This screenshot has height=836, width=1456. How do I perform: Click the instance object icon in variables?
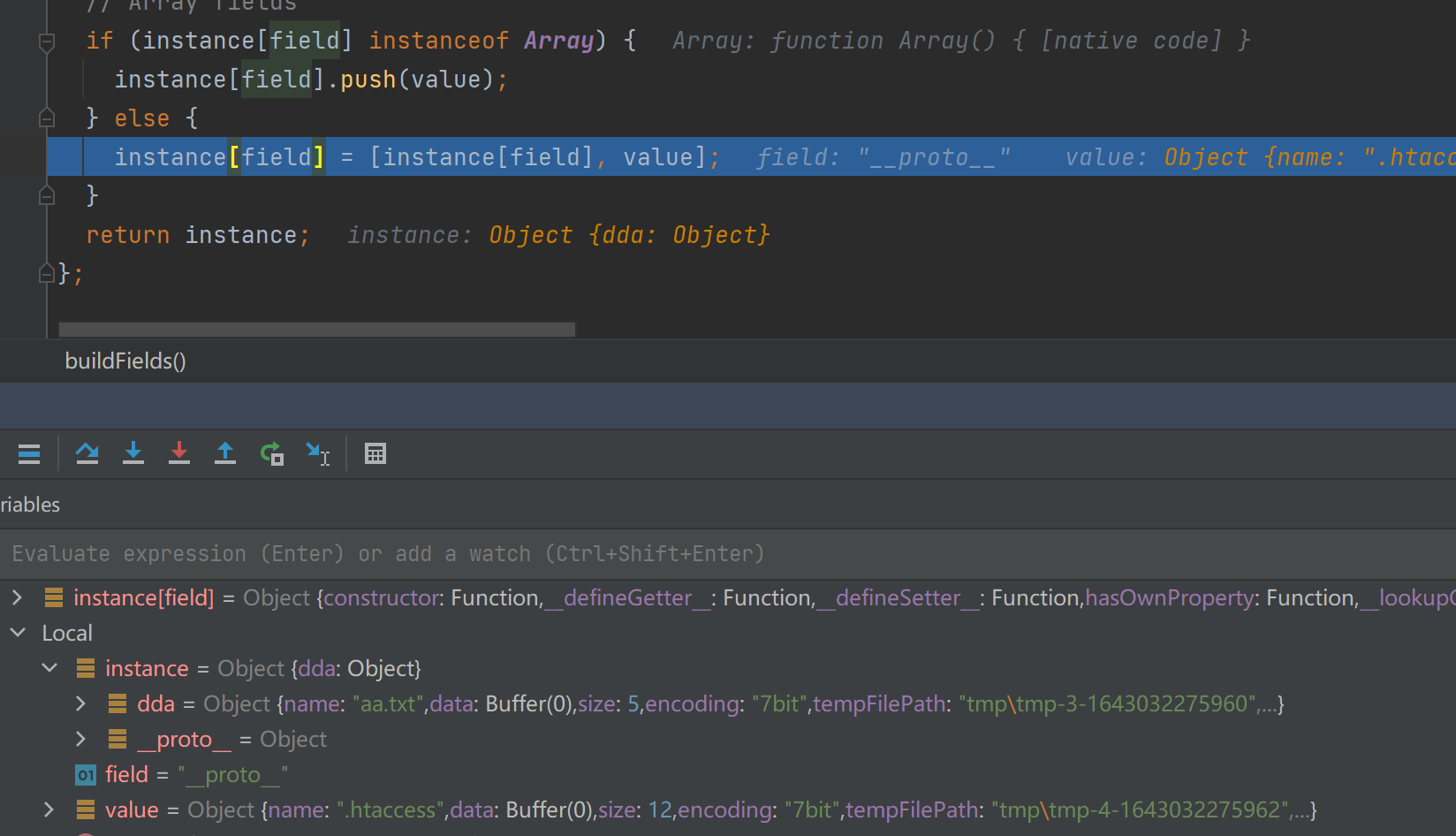tap(86, 668)
